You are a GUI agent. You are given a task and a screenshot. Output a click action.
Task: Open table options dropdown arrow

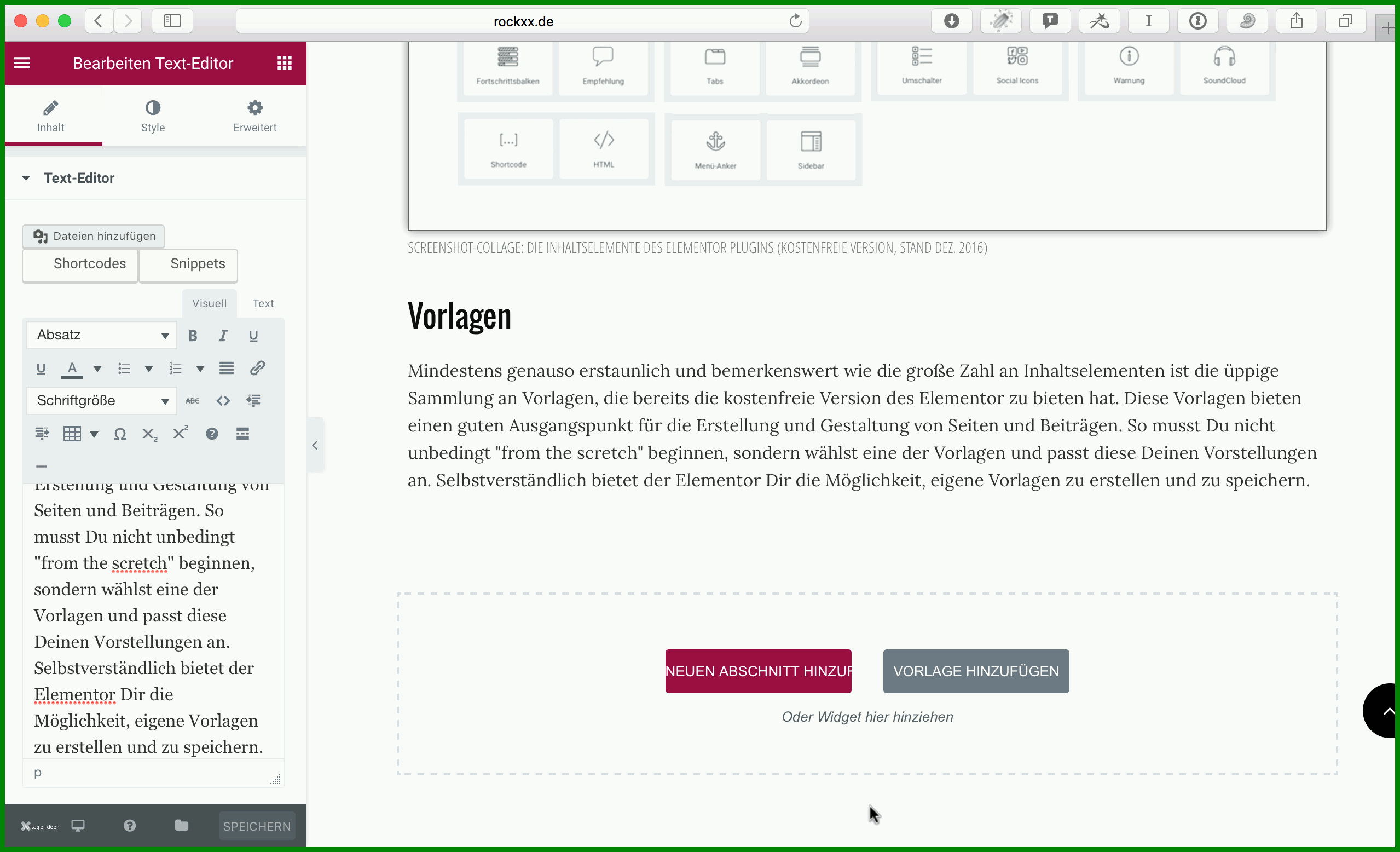point(94,435)
